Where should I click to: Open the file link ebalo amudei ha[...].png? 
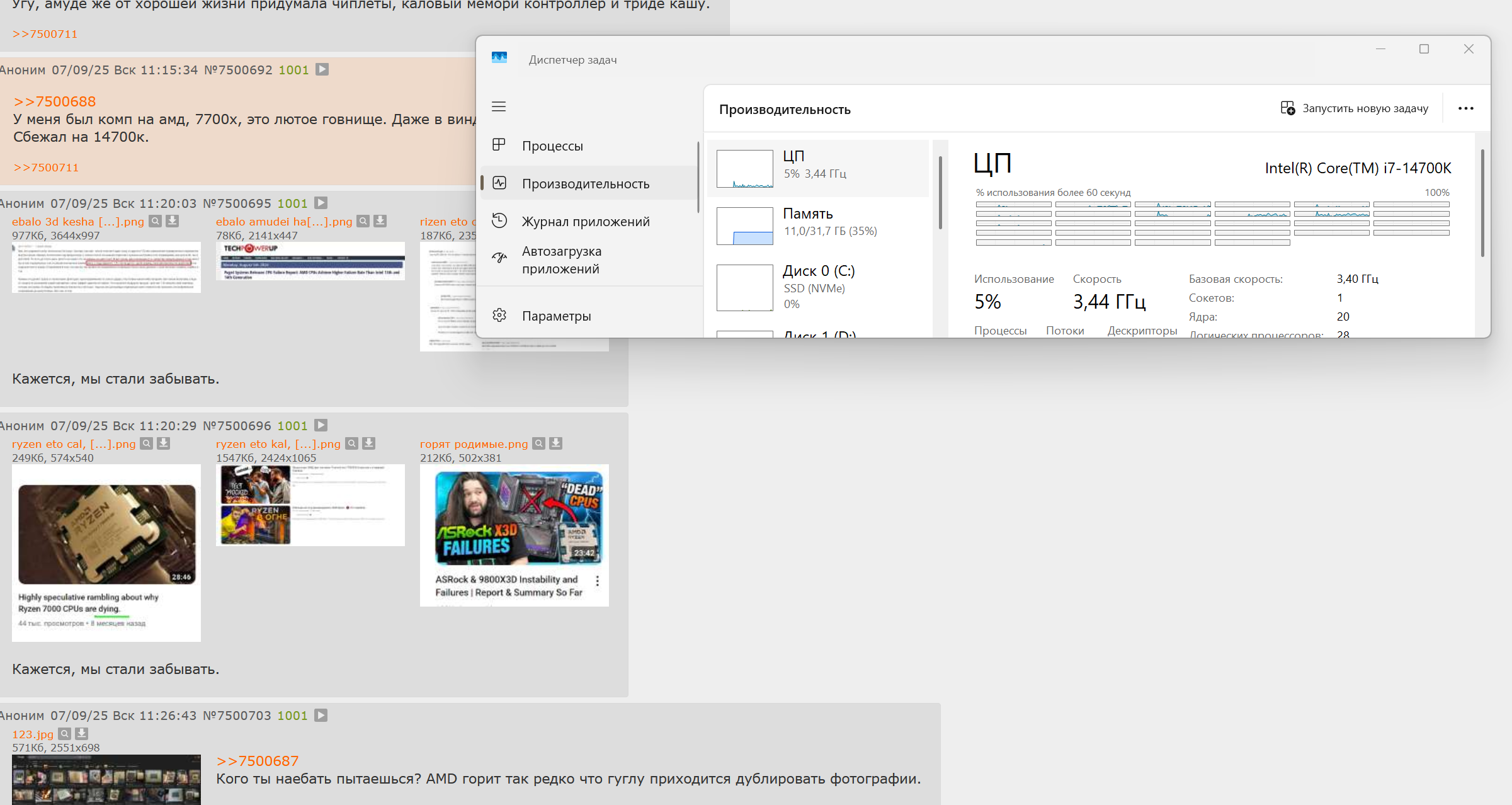tap(284, 222)
